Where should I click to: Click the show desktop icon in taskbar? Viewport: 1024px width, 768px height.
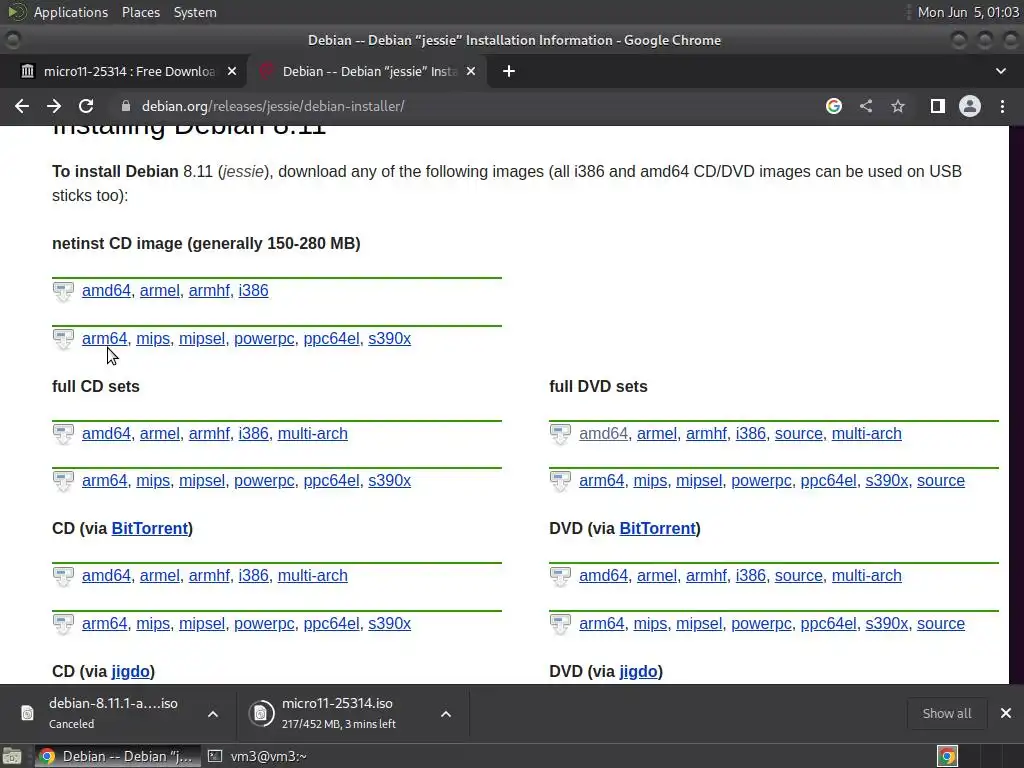[12, 756]
